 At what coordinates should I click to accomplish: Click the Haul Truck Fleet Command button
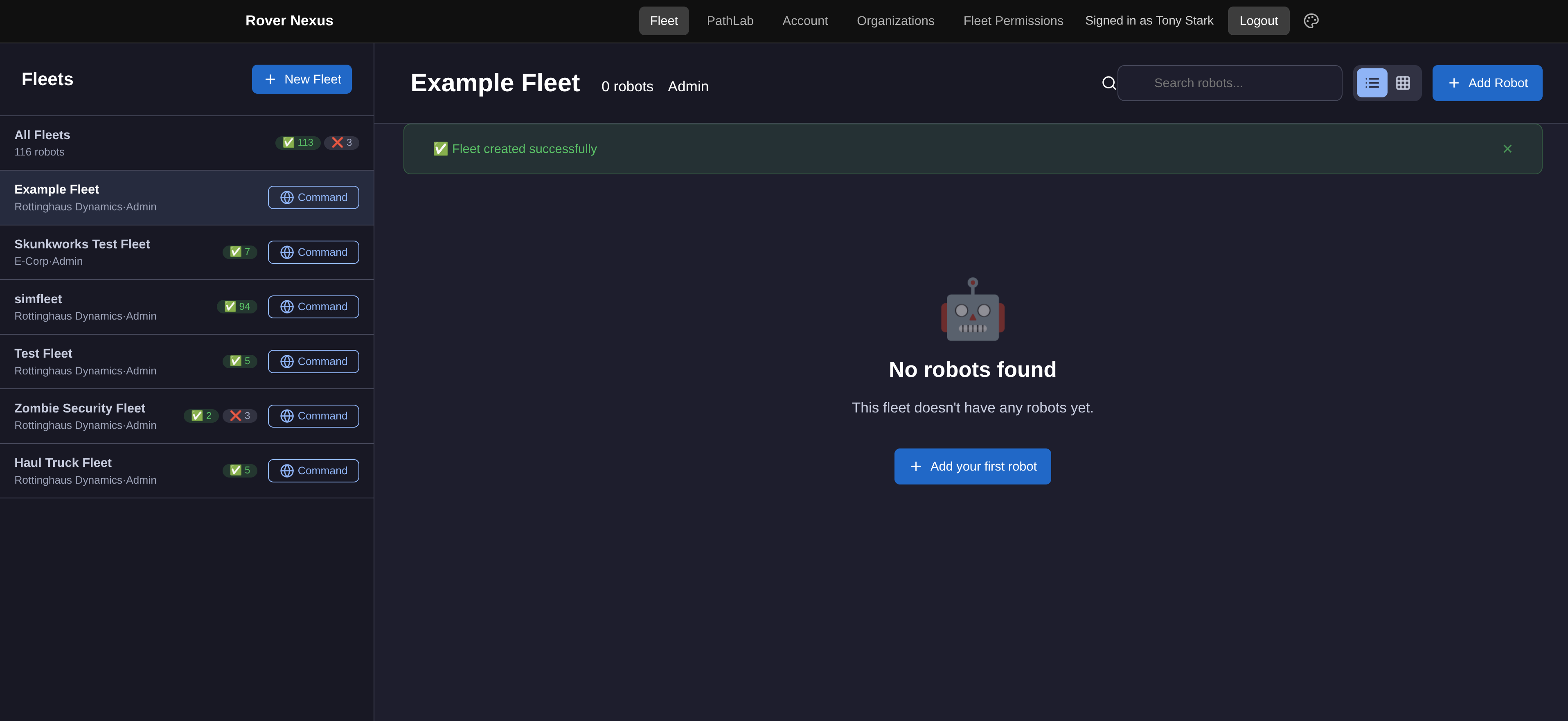[313, 471]
